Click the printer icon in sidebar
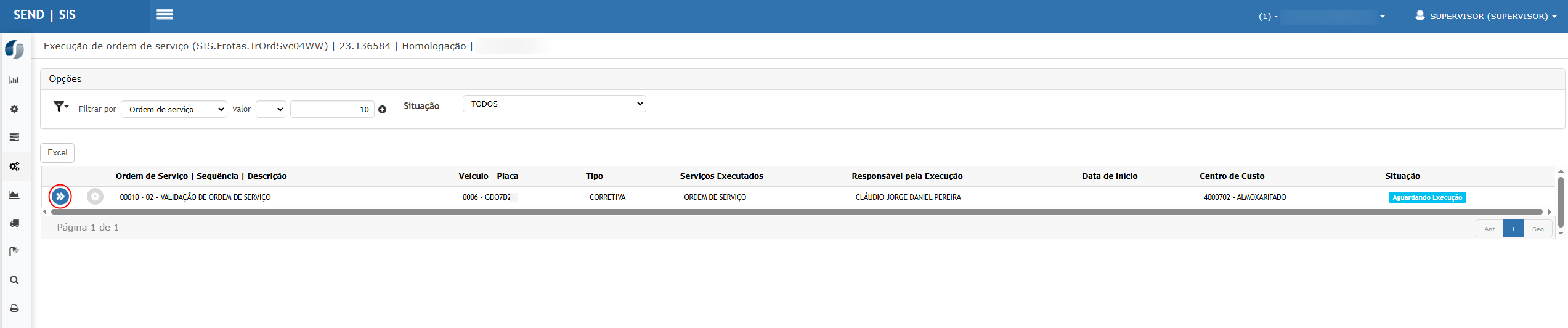 [x=14, y=308]
